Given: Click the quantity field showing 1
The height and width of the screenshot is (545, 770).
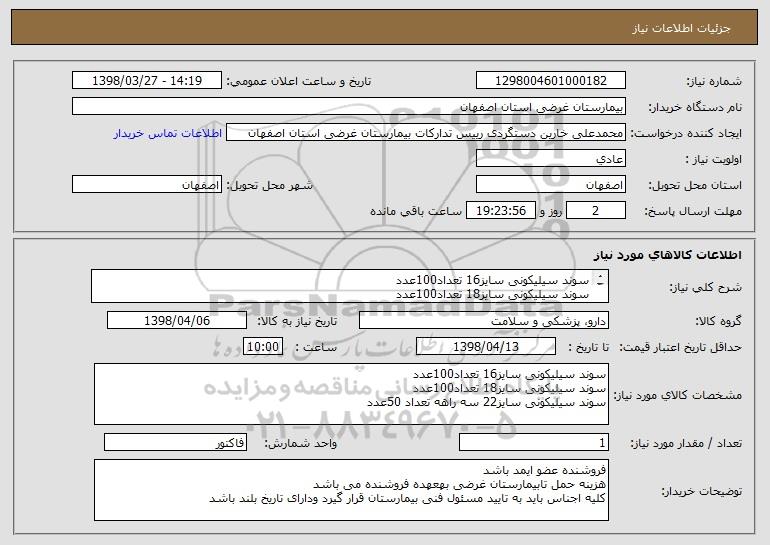Looking at the screenshot, I should point(534,442).
